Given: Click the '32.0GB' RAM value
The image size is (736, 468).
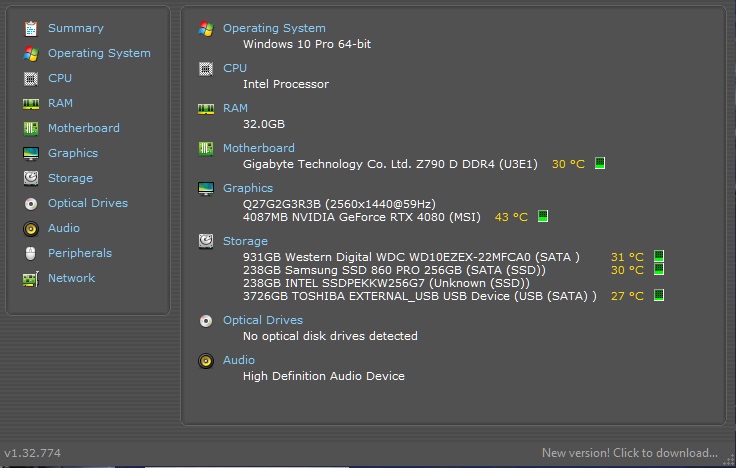Looking at the screenshot, I should coord(264,124).
